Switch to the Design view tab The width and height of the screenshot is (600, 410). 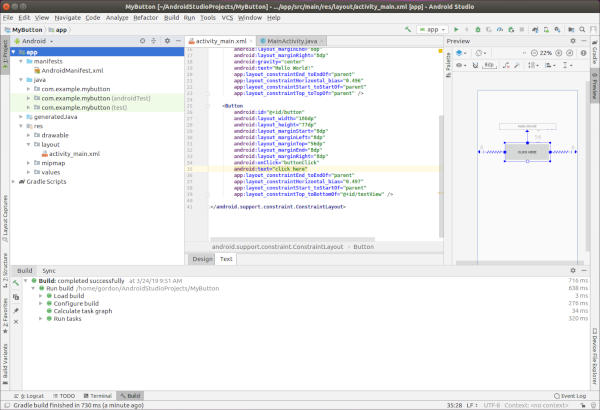pos(202,258)
